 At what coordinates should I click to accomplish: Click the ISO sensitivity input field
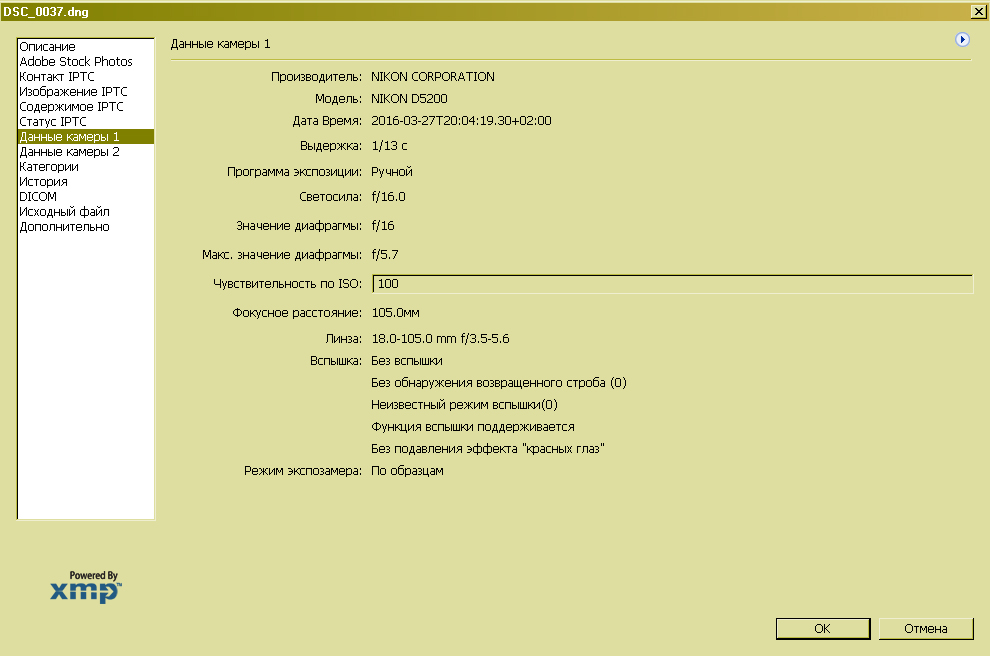point(672,284)
